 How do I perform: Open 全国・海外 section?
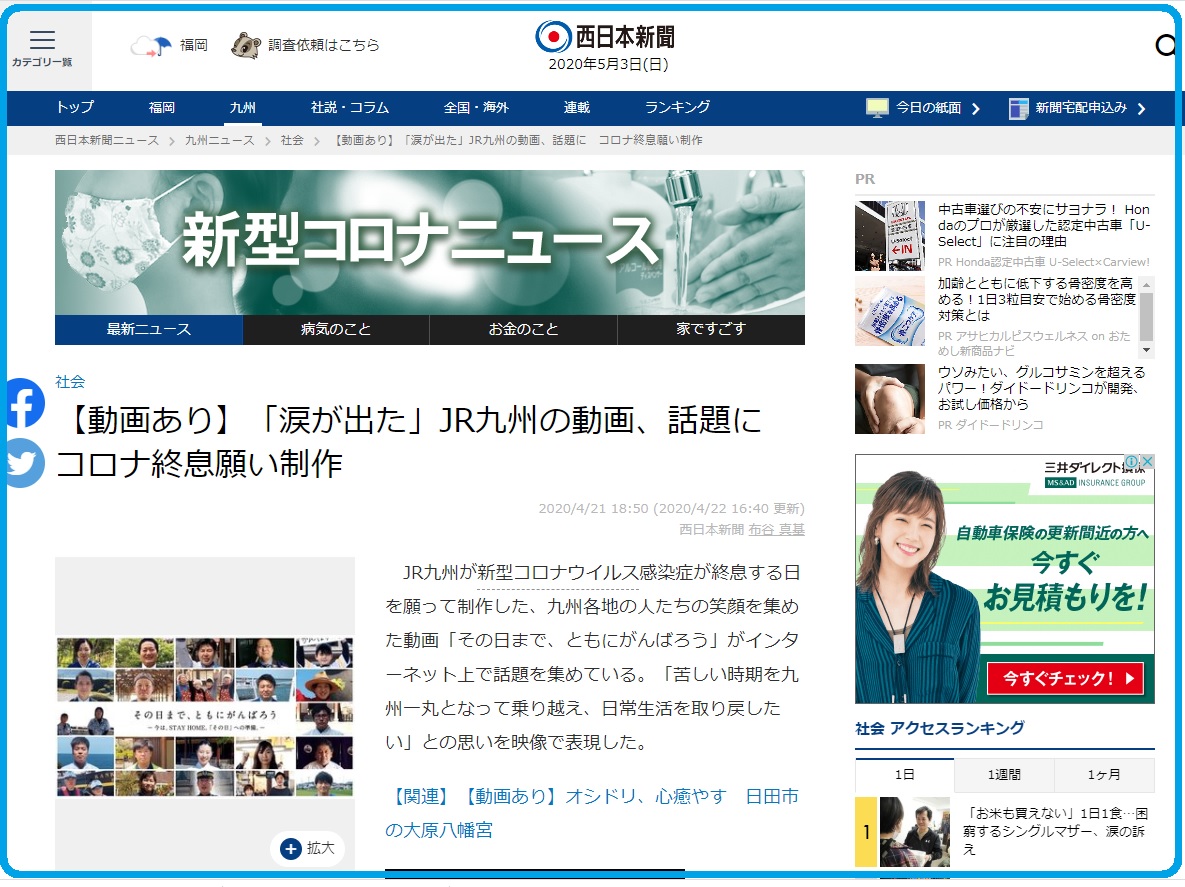pos(476,107)
